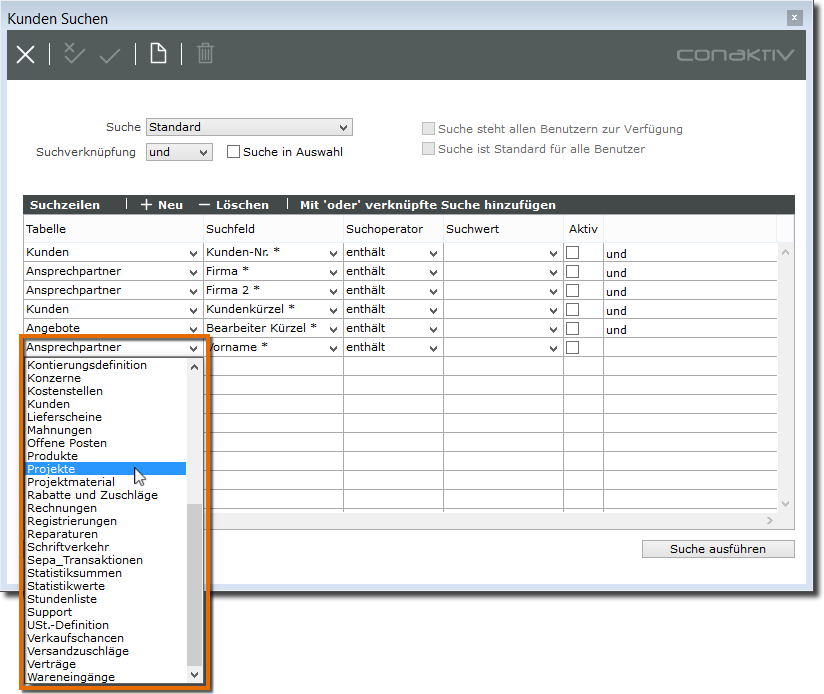Screen dimensions: 824x694
Task: Click scroll down arrow of dropdown list
Action: [194, 675]
